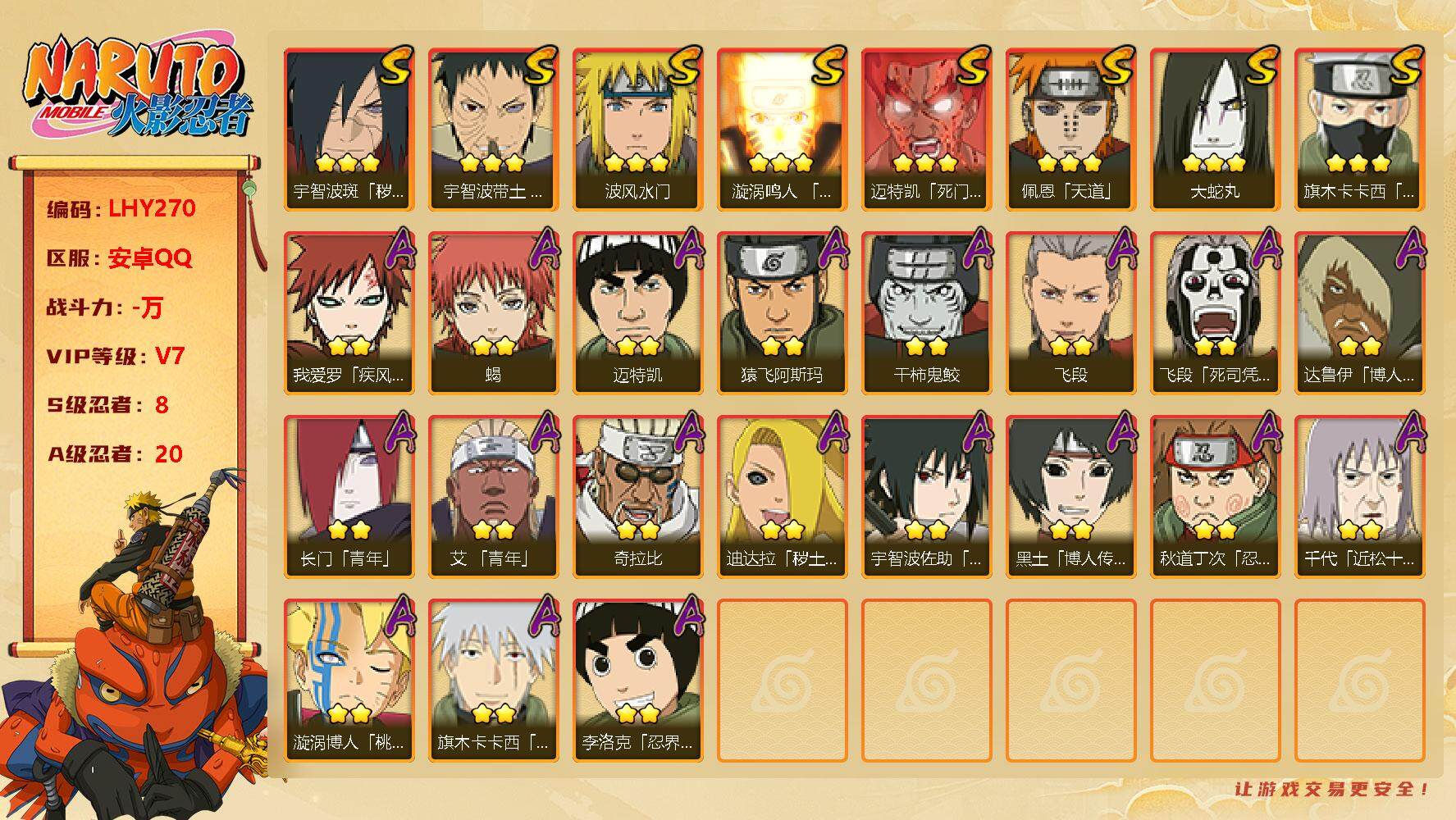Open the 干柿鬼鲛 character card
This screenshot has height=820, width=1456.
[926, 313]
